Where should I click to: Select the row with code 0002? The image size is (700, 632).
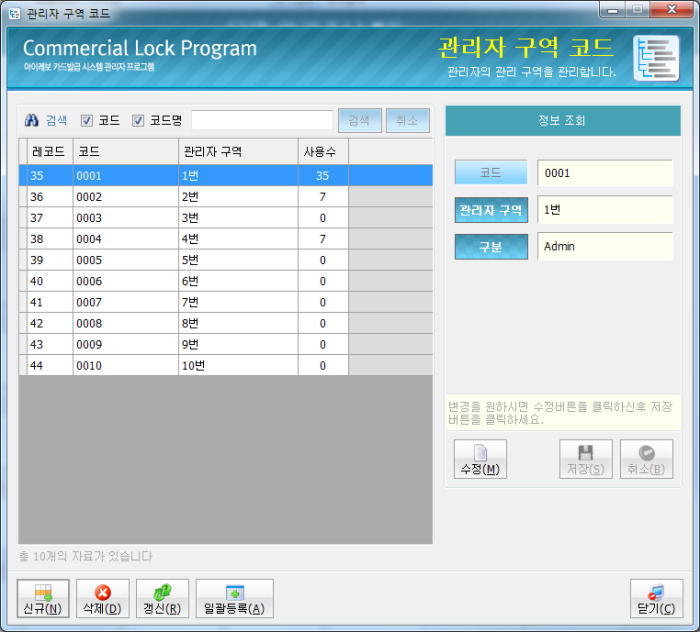226,197
